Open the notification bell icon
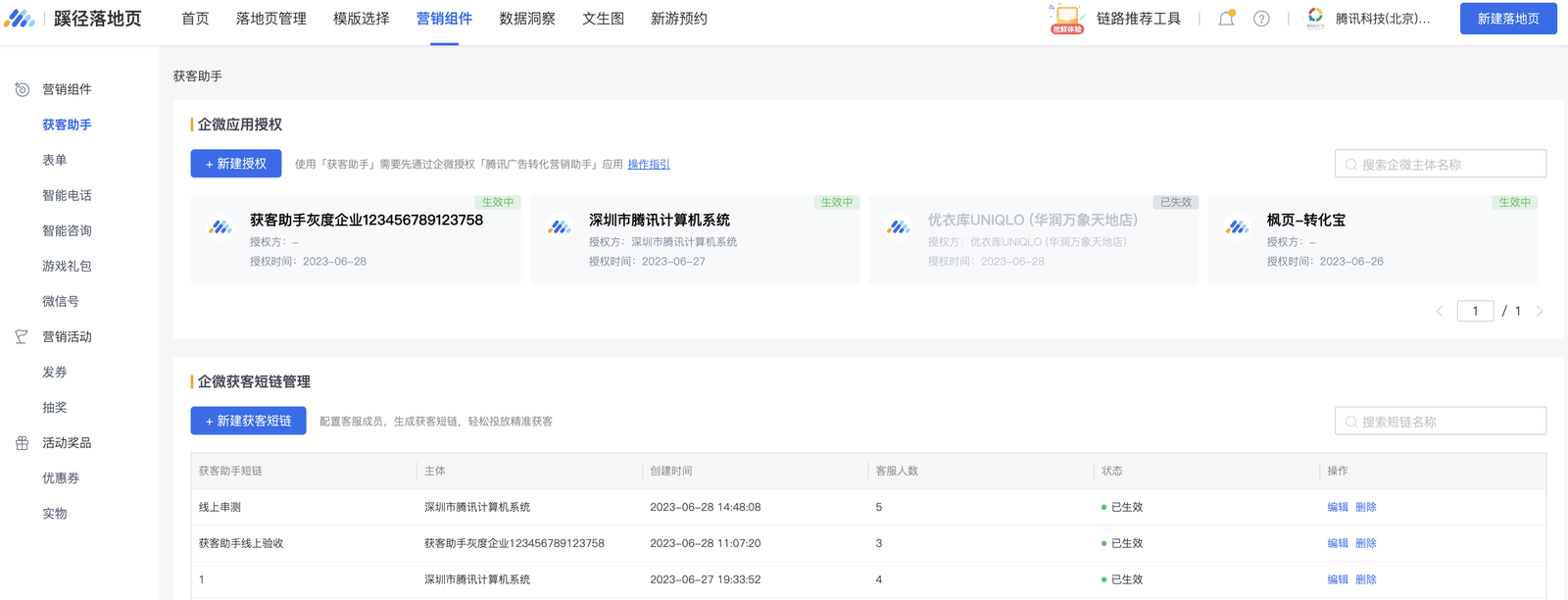The height and width of the screenshot is (600, 1568). [1226, 19]
